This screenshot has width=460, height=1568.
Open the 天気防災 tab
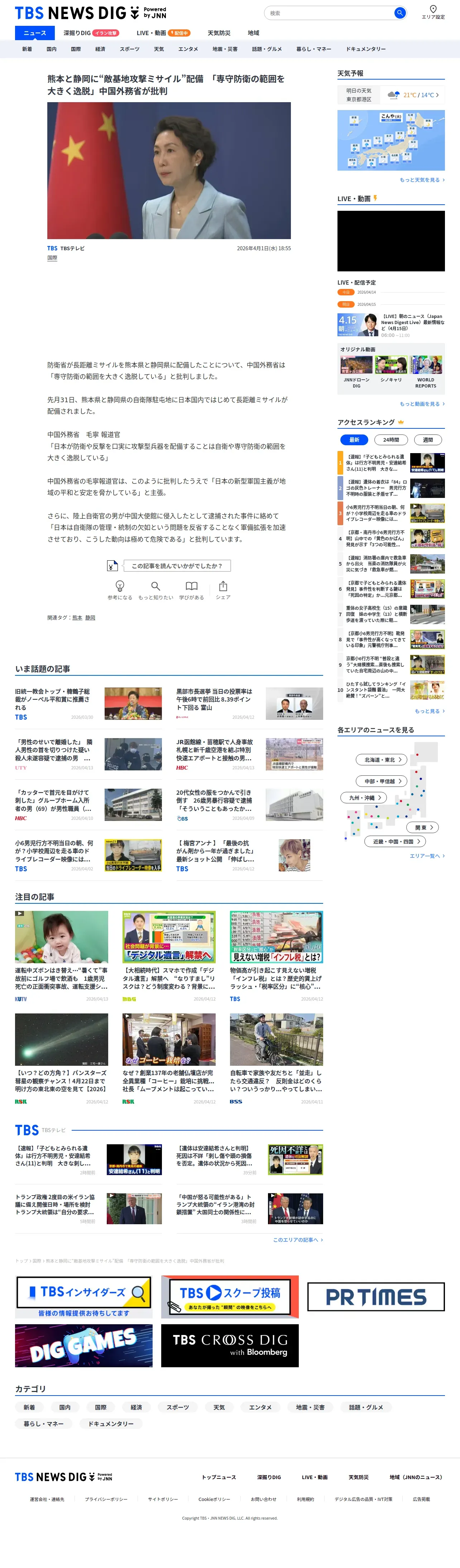click(x=219, y=33)
